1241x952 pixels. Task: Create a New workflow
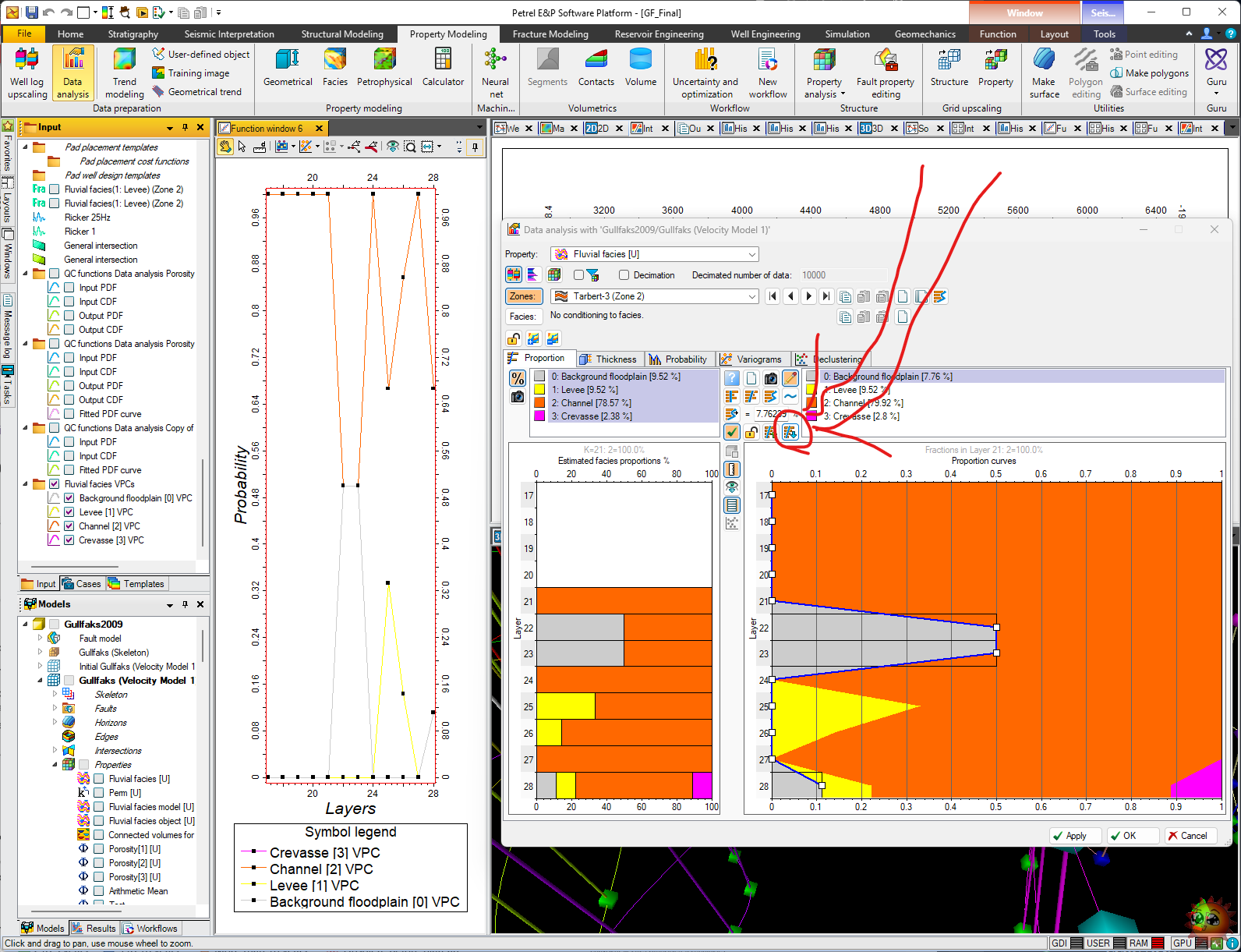click(768, 73)
